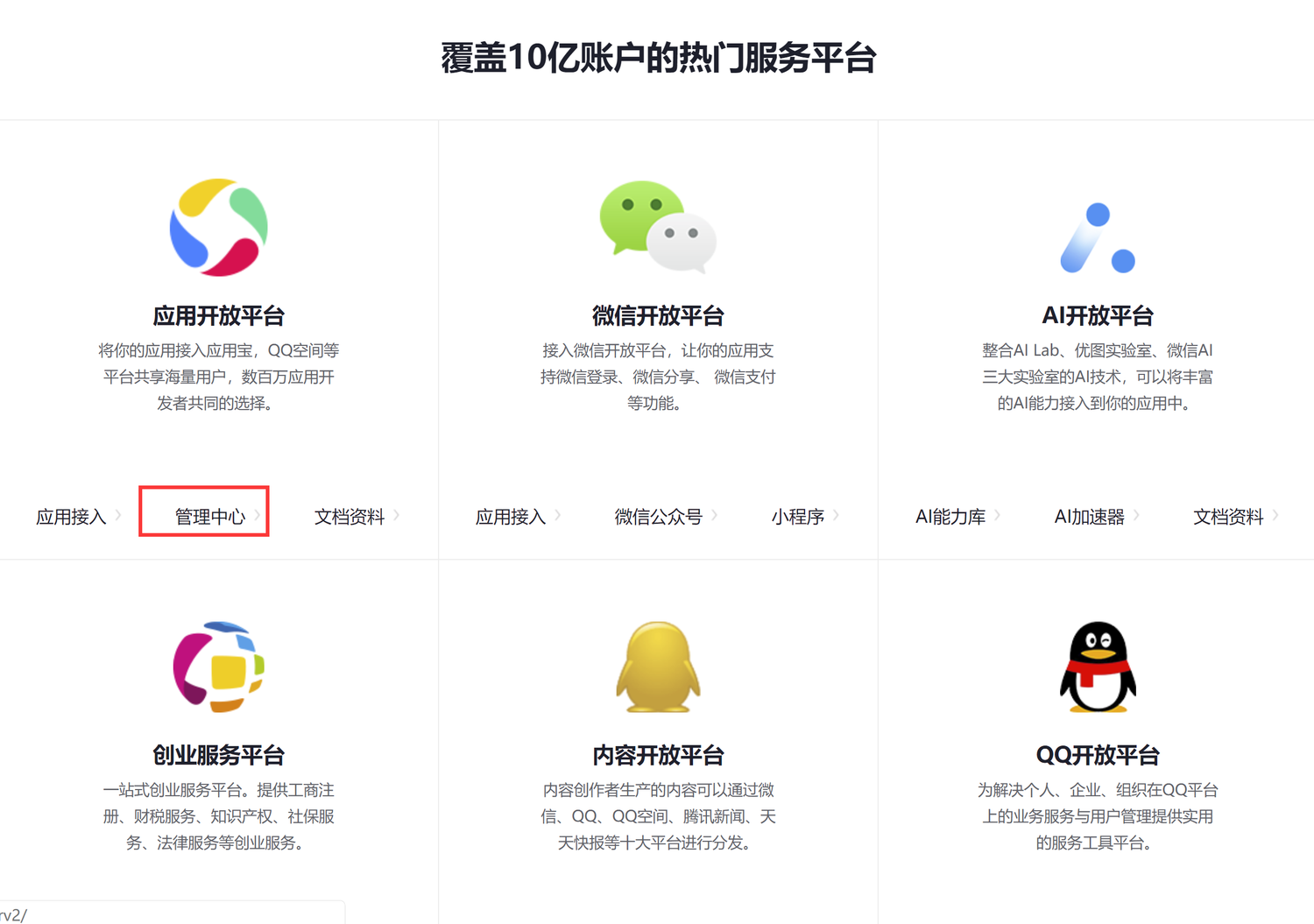Click chevron next to AI加速器

[x=1136, y=515]
